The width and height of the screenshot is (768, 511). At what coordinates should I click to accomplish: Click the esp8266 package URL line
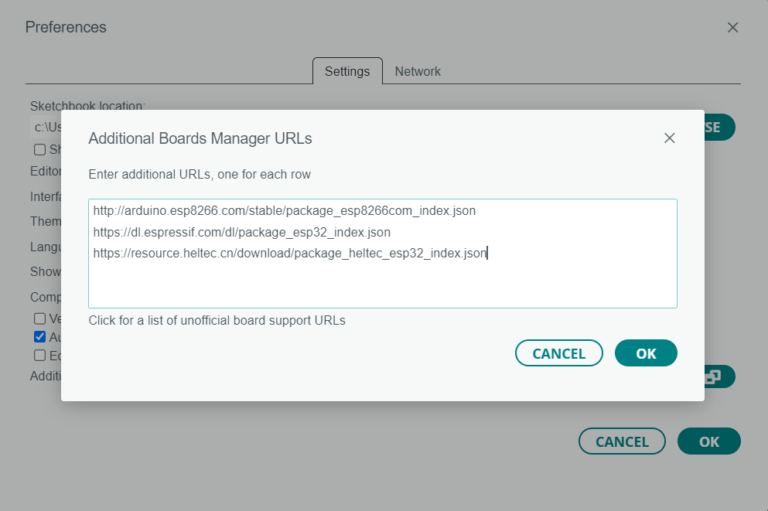point(284,211)
